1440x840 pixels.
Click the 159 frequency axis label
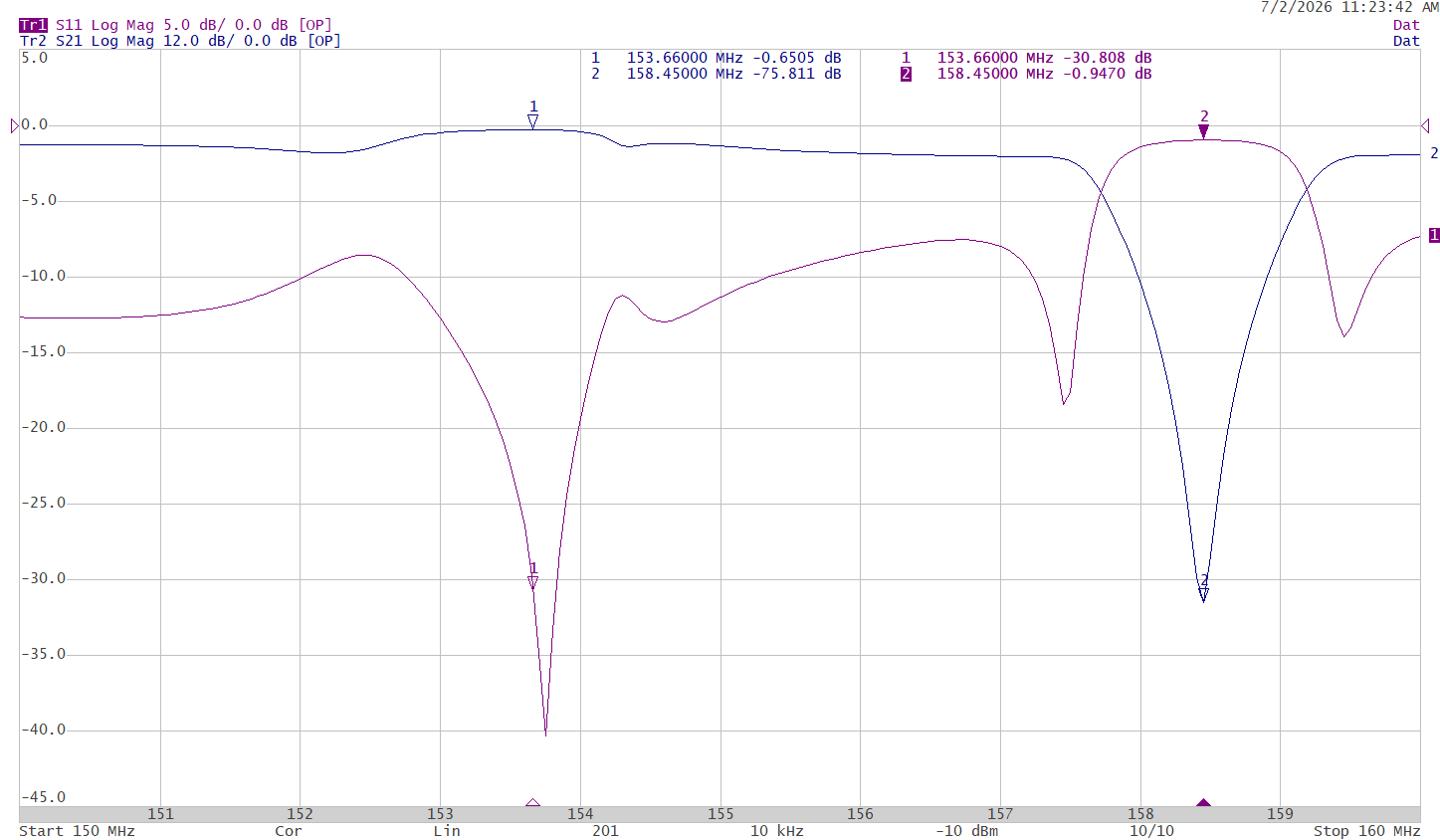coord(1280,814)
